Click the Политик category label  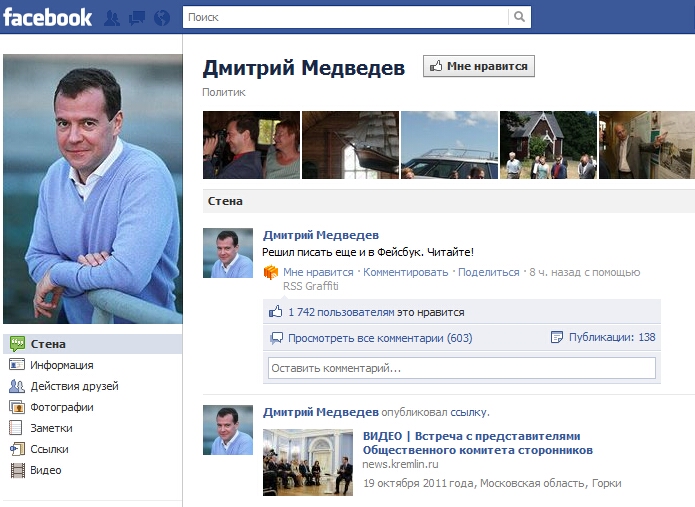[224, 92]
